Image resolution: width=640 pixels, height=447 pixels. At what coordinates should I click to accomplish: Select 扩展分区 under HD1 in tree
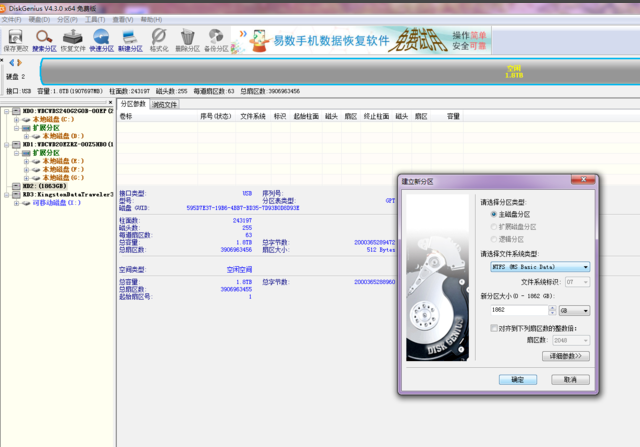point(46,153)
